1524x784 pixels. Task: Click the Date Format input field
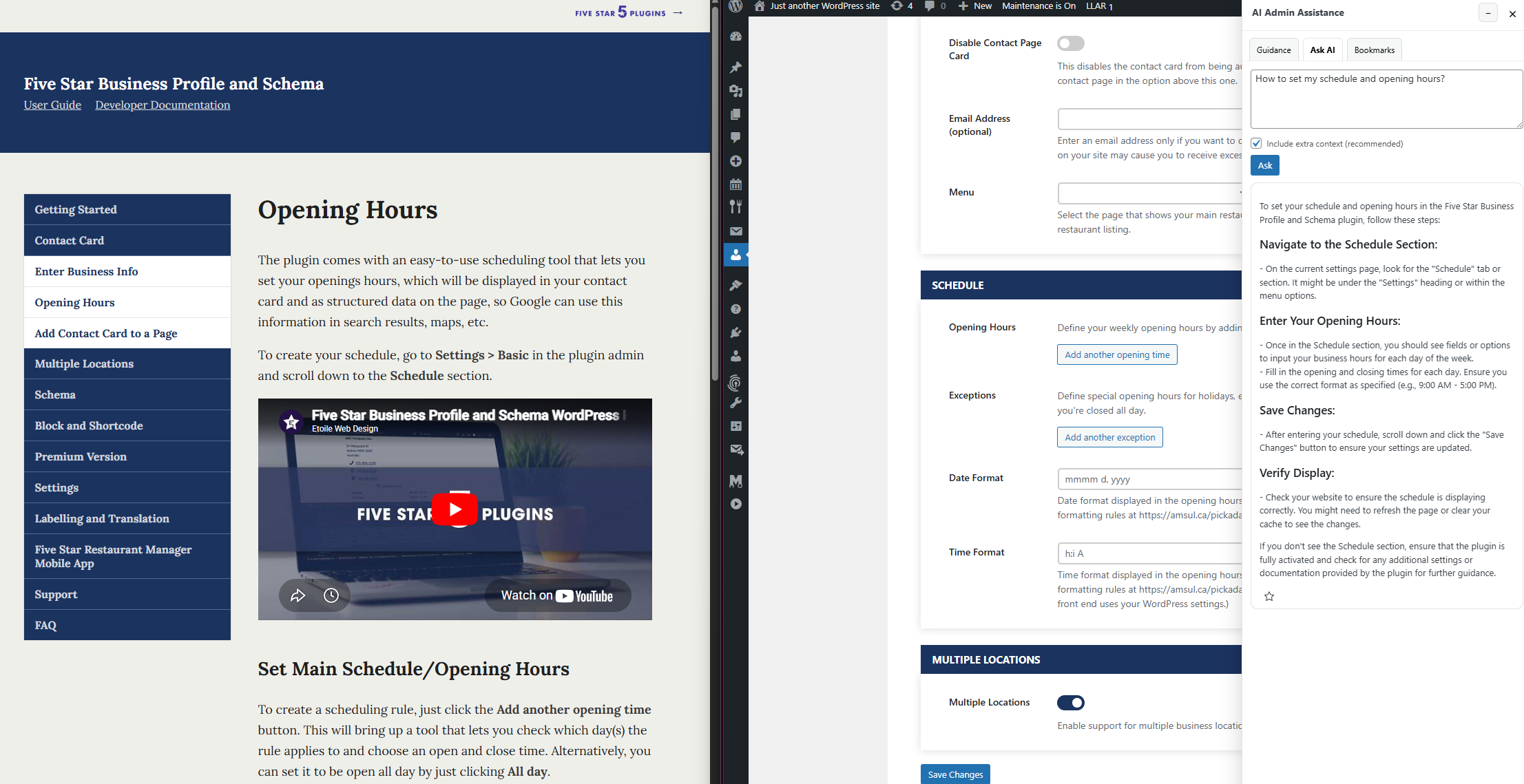coord(1149,479)
